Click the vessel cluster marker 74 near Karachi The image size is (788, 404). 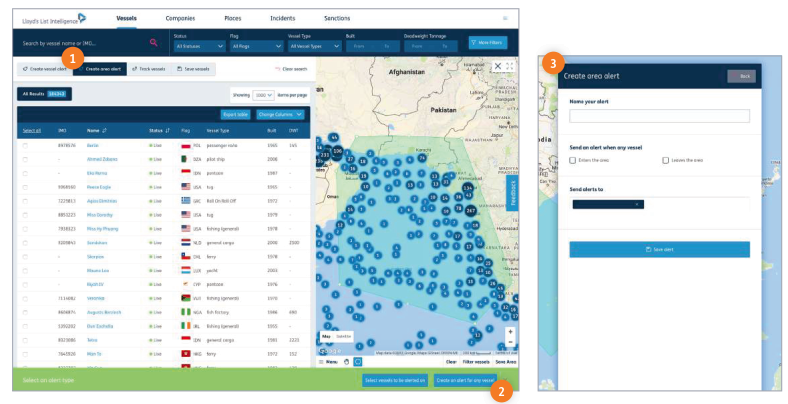pyautogui.click(x=423, y=158)
